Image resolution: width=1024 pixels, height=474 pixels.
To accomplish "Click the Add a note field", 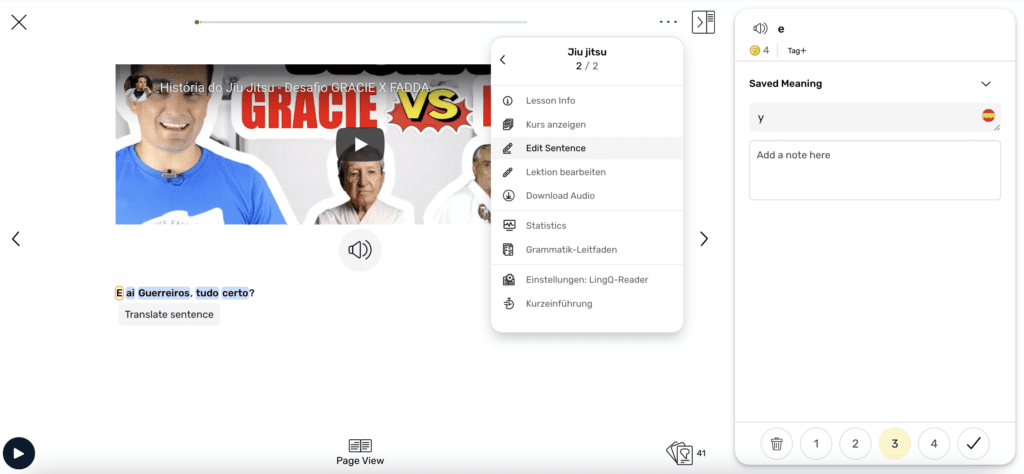I will click(x=874, y=170).
